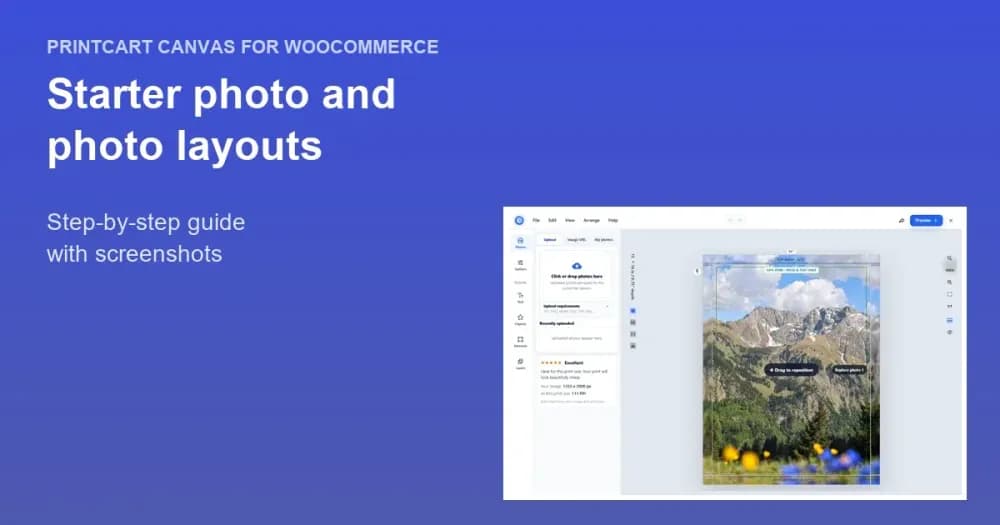Open the Elements panel icon

[520, 341]
